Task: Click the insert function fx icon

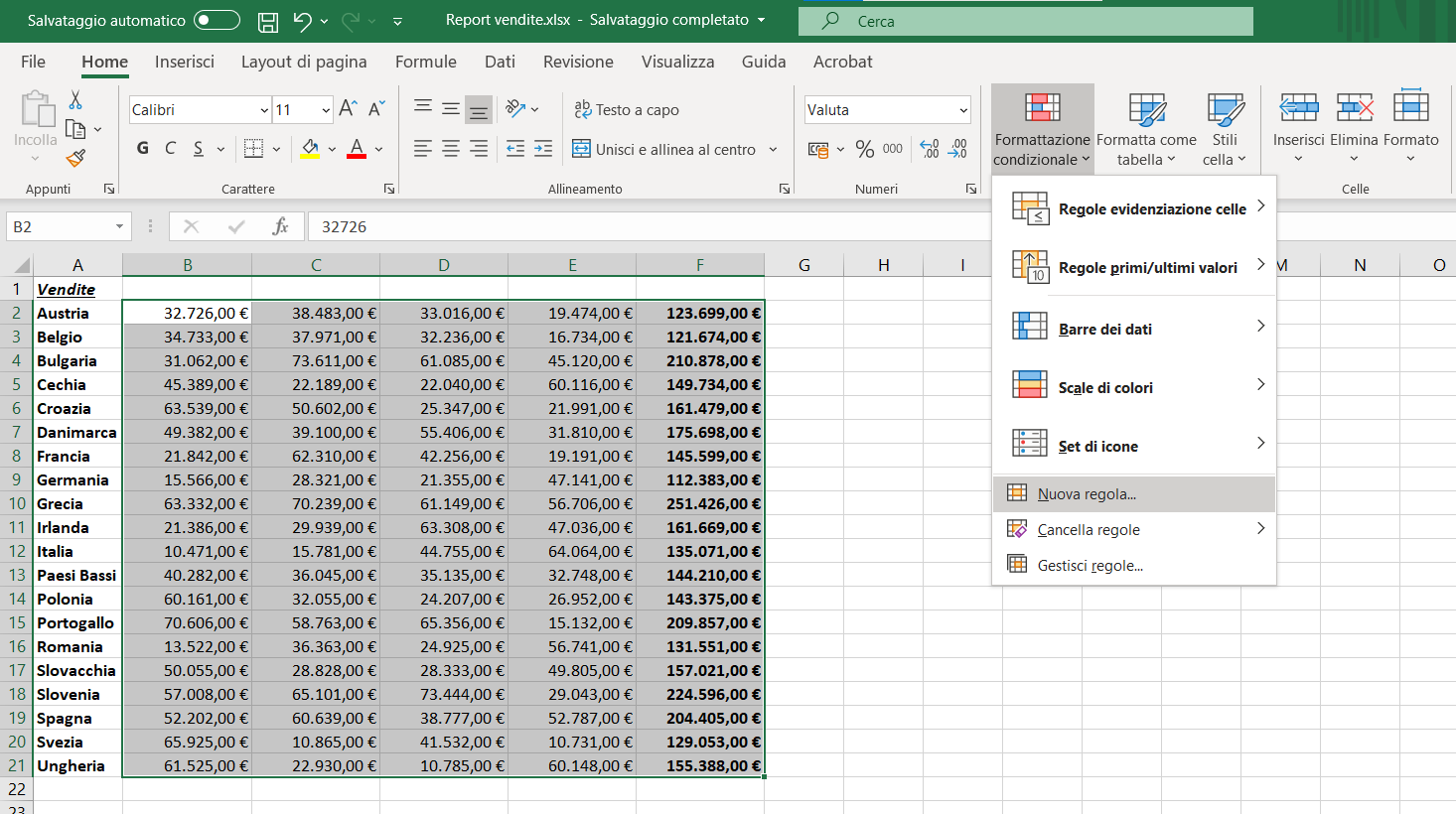Action: (x=280, y=226)
